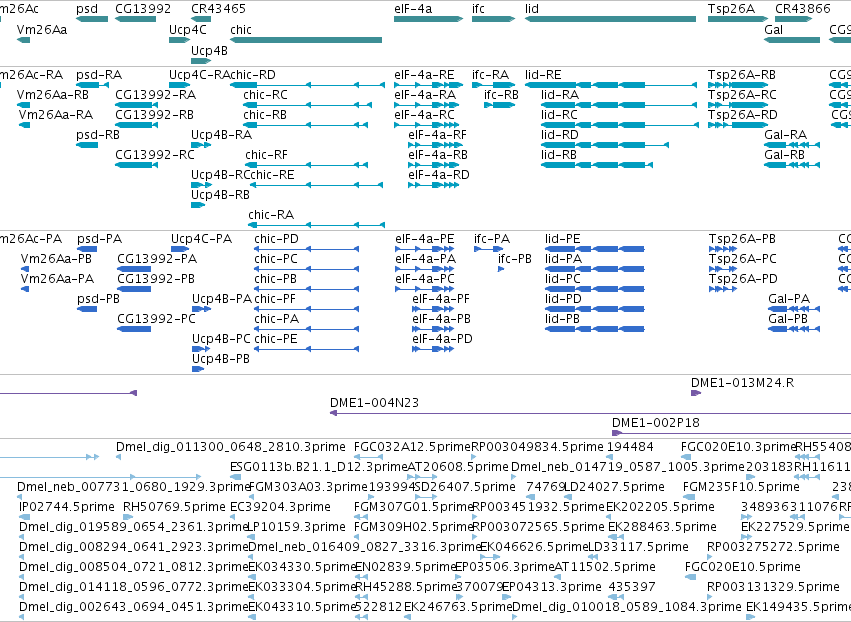851x622 pixels.
Task: Click transcript chic-RB label
Action: (265, 115)
